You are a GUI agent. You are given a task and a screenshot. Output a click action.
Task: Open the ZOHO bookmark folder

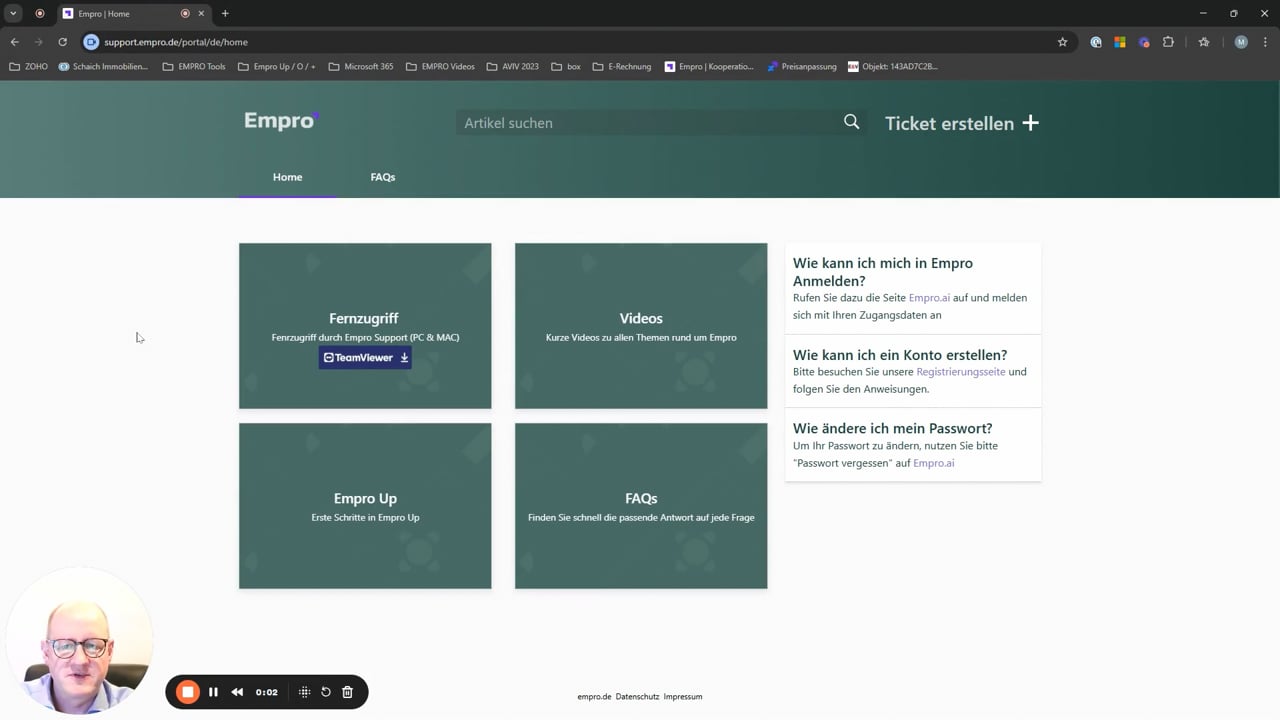pos(28,67)
